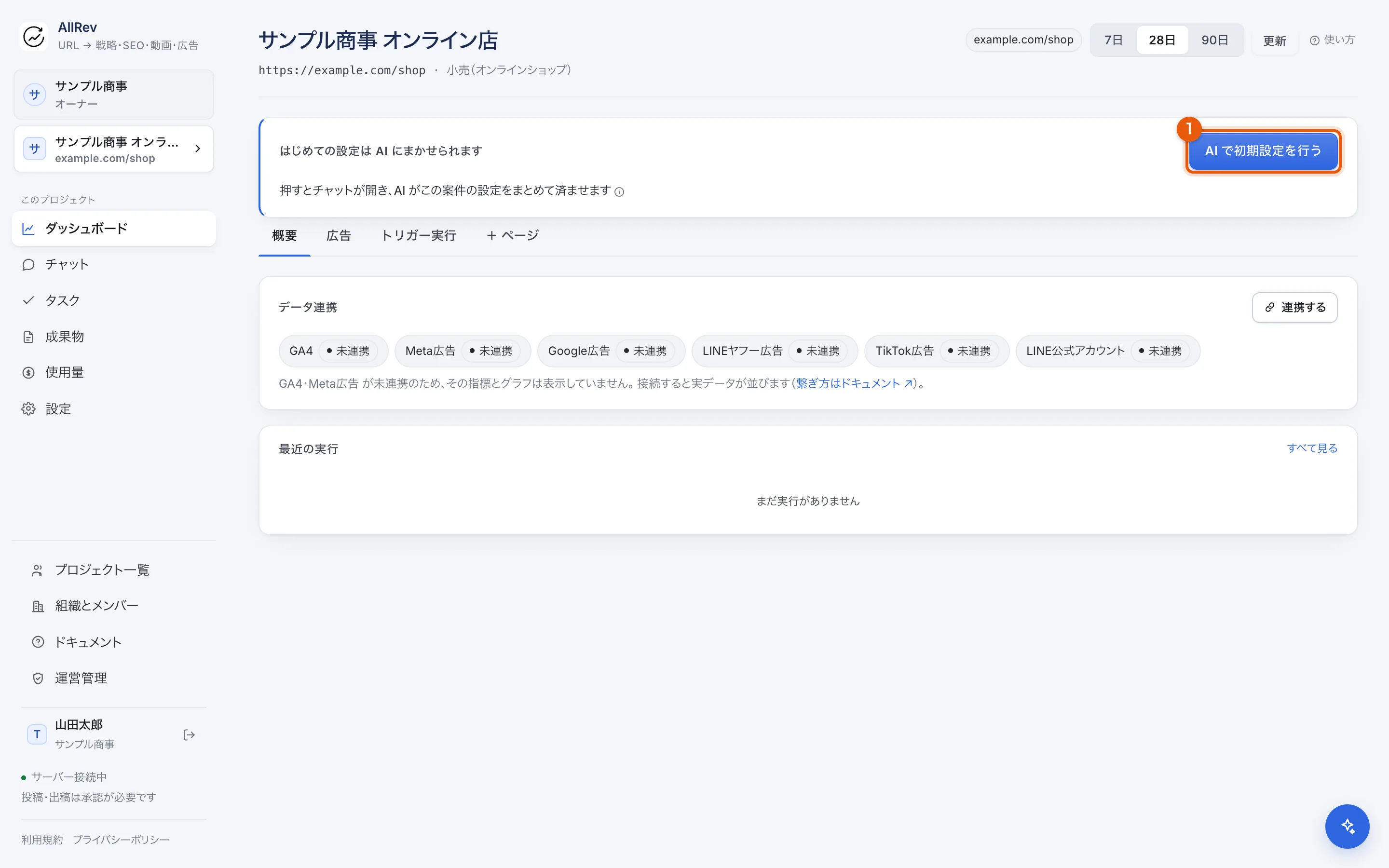Click the info icon after 済ませます
The image size is (1389, 868).
click(x=619, y=192)
